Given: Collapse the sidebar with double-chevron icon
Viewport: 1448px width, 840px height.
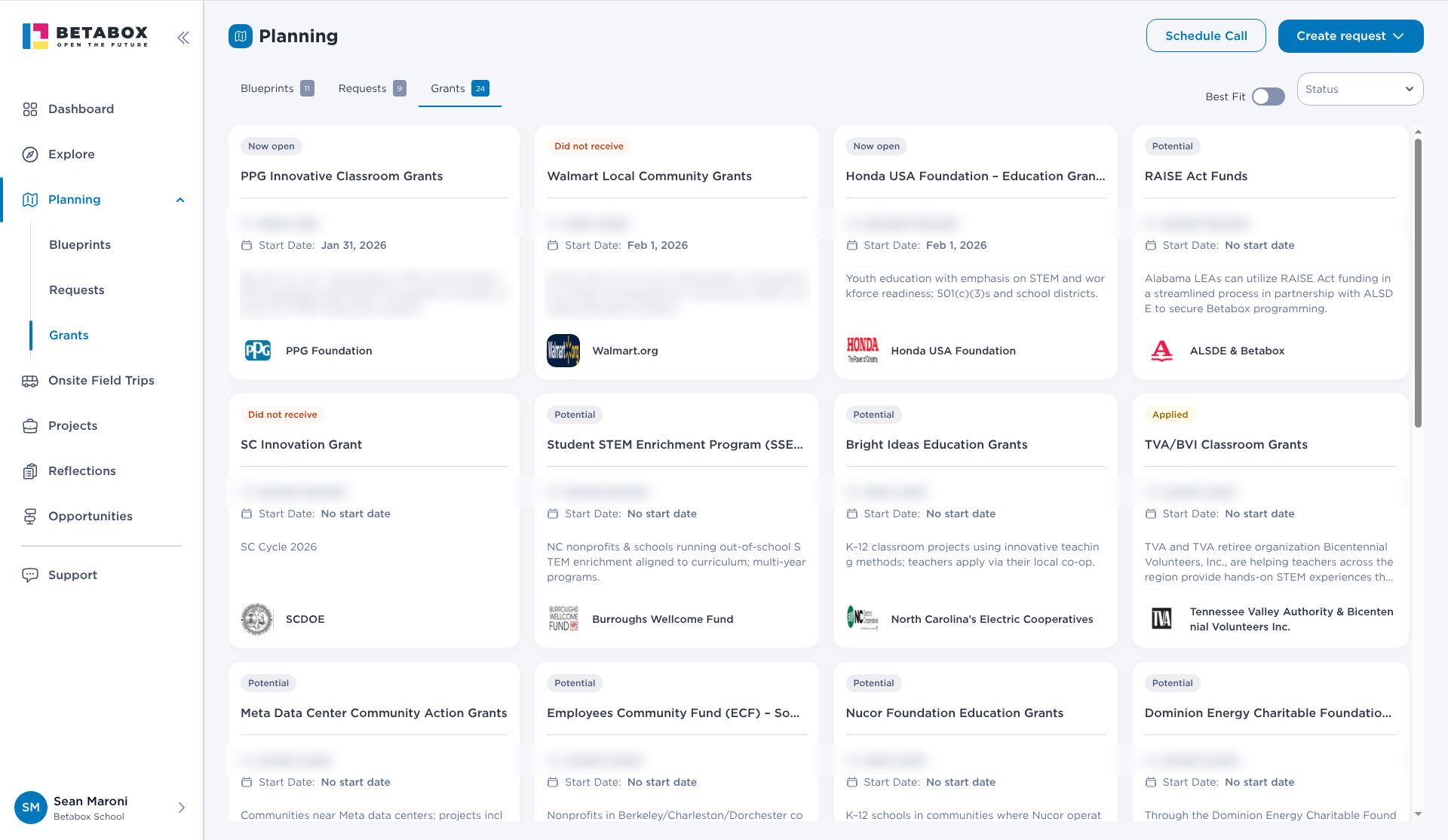Looking at the screenshot, I should [183, 38].
